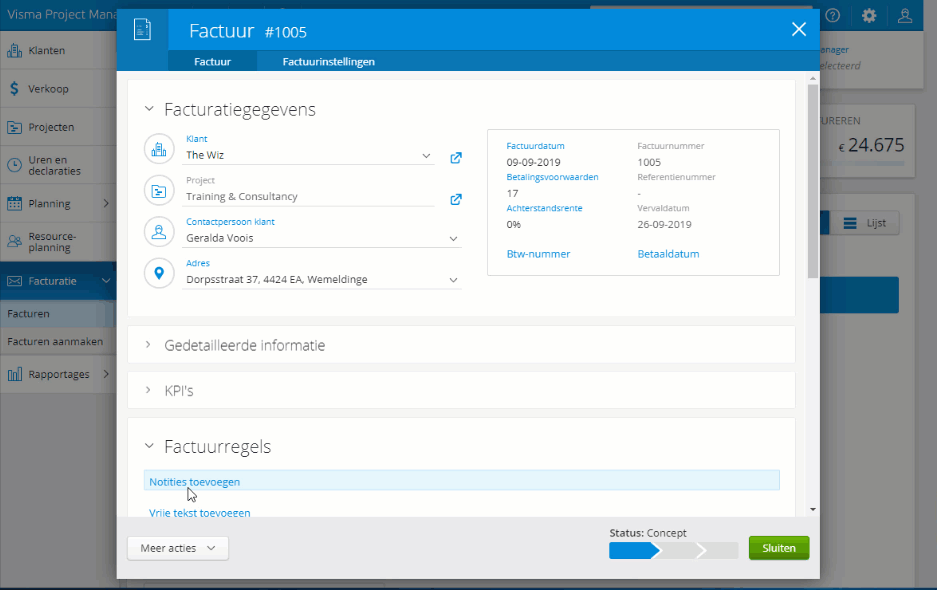The image size is (937, 590).
Task: Switch to the Lijst view
Action: pos(865,223)
